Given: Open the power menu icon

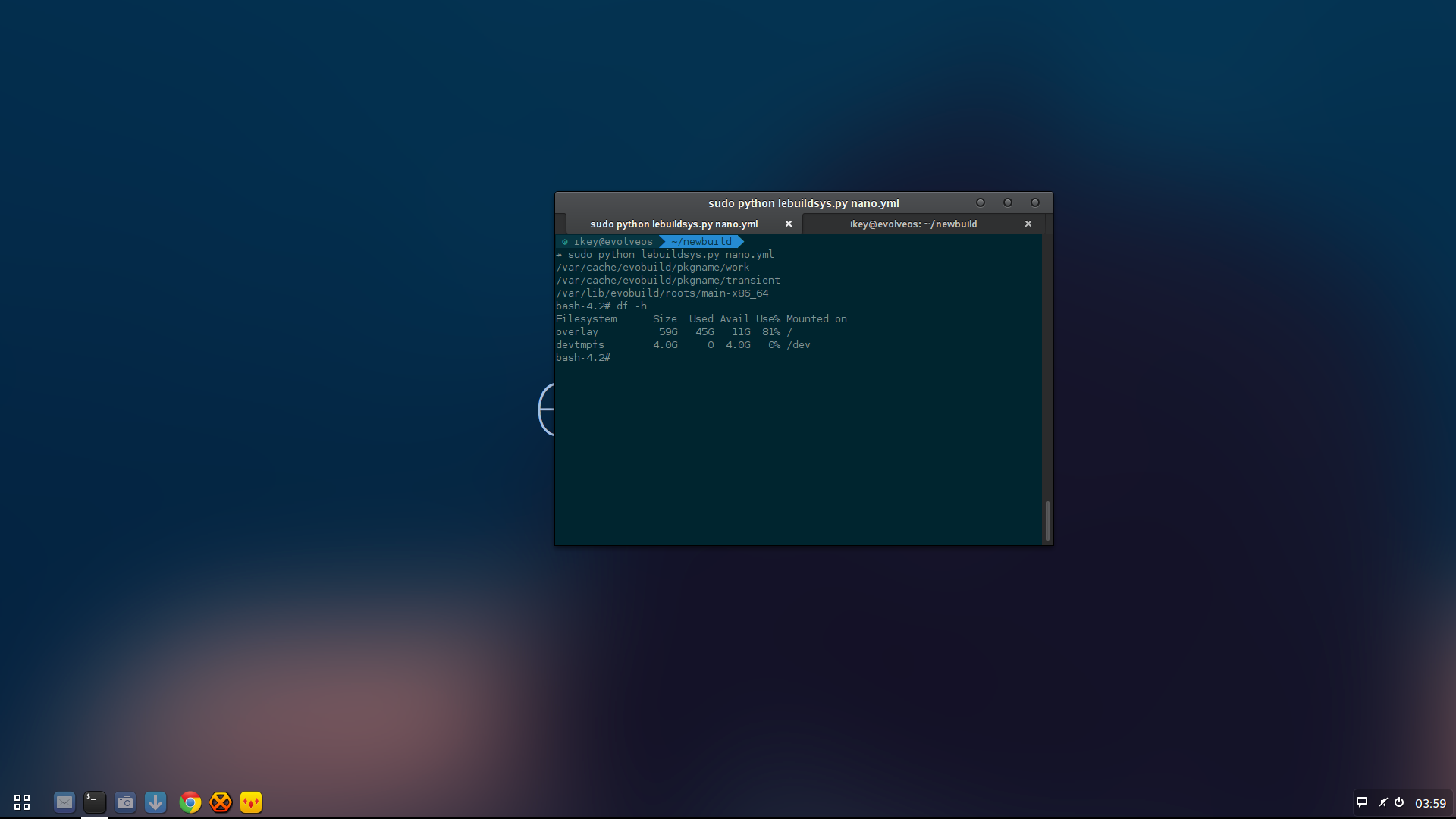Looking at the screenshot, I should tap(1399, 802).
